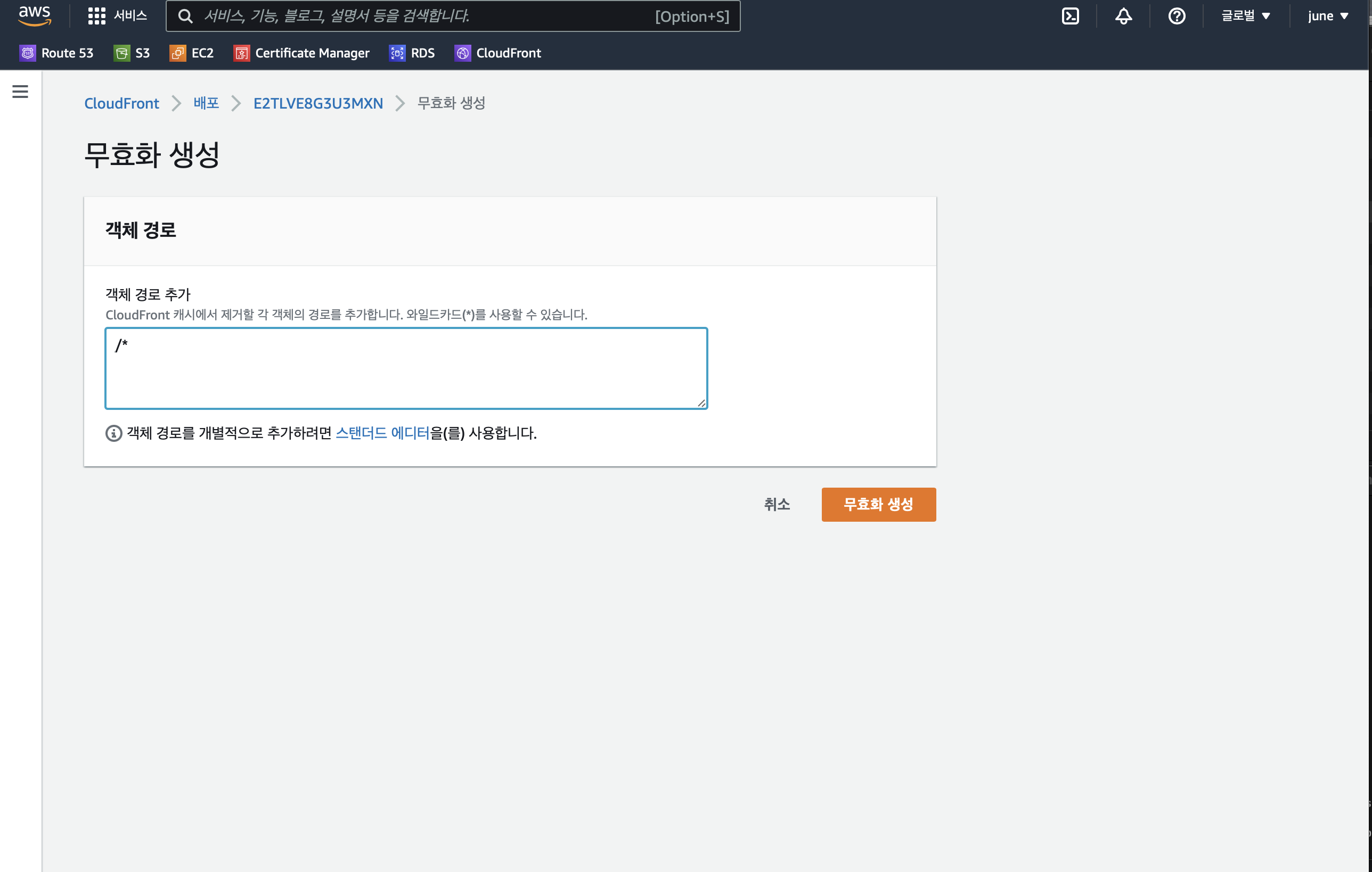This screenshot has width=1372, height=872.
Task: Open the EC2 favorites shortcut
Action: tap(192, 53)
